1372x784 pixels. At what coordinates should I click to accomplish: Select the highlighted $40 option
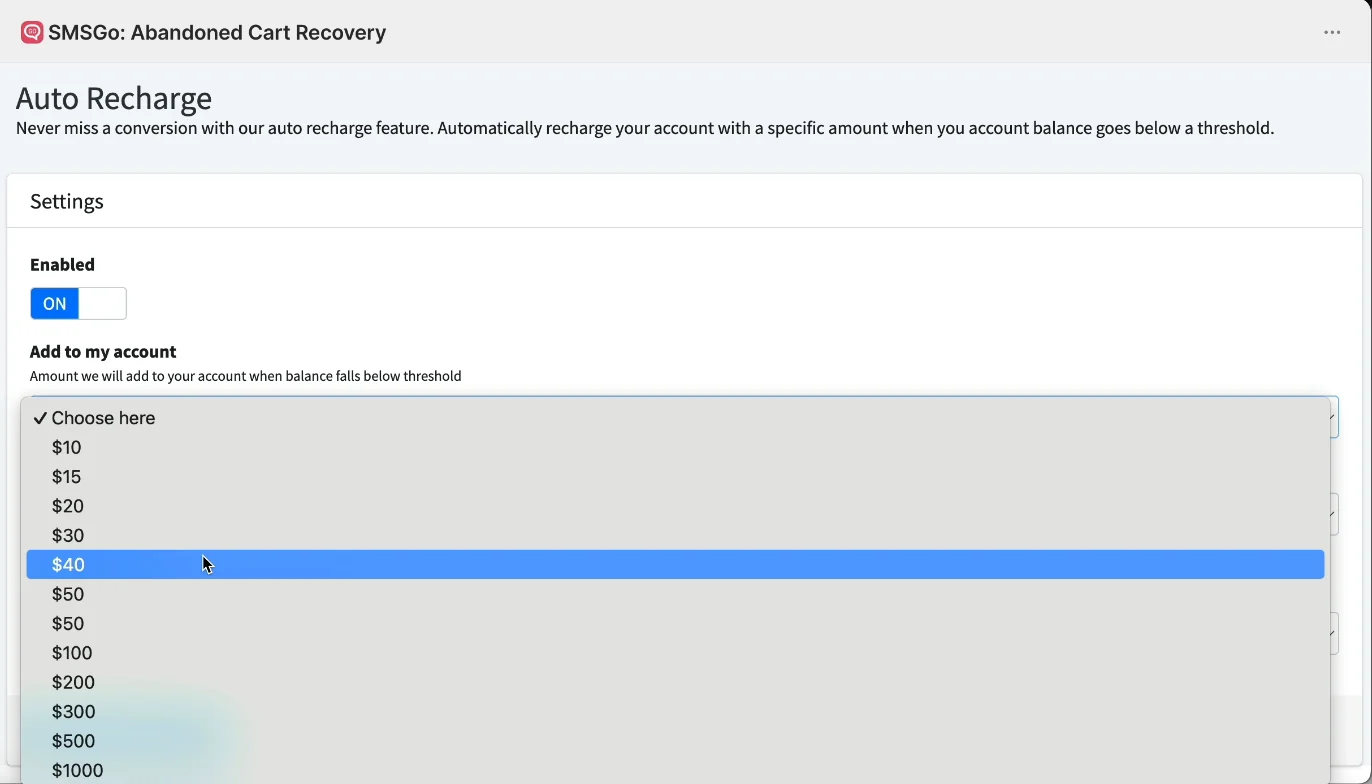tap(676, 565)
